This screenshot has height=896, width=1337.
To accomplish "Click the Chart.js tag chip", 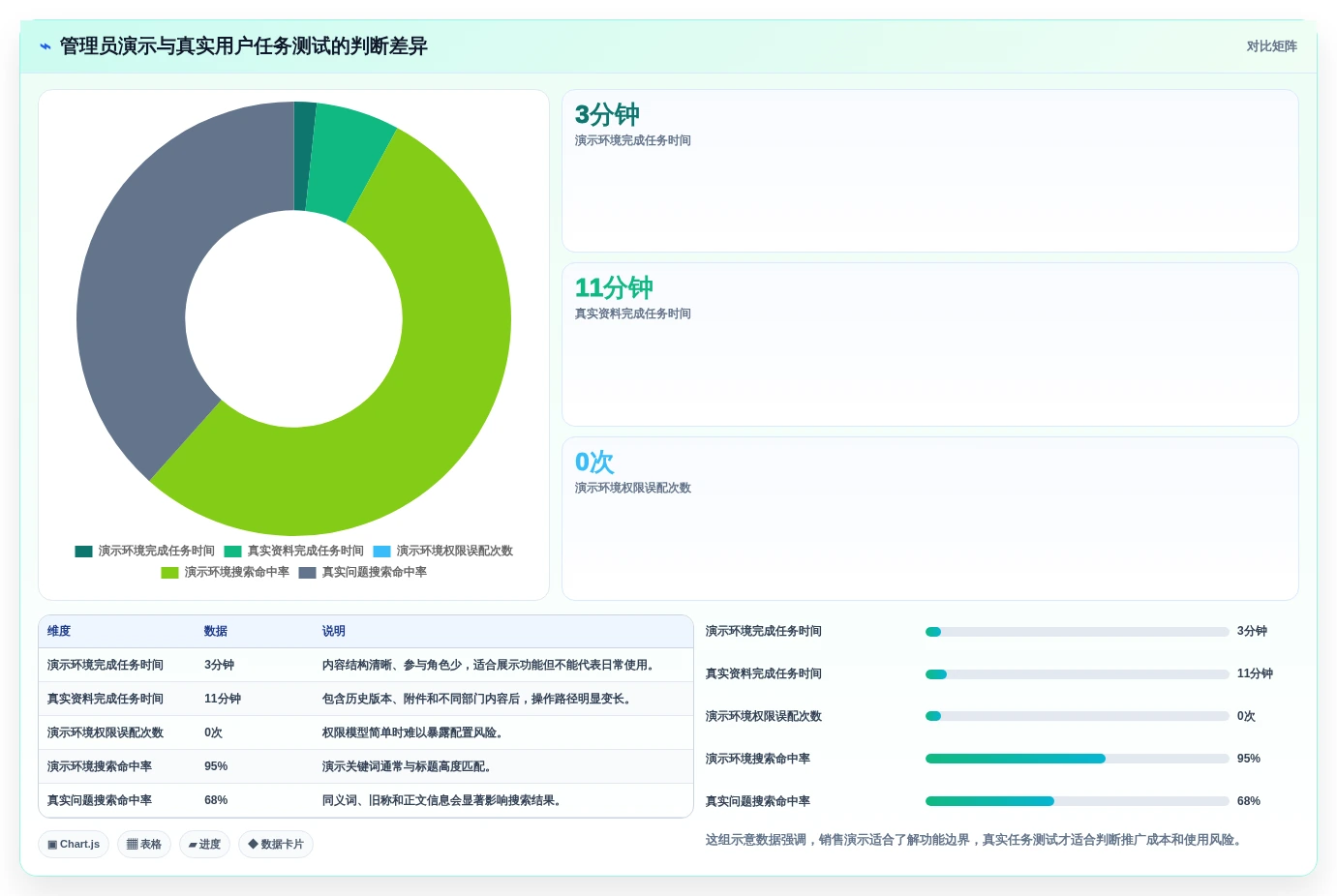I will click(x=74, y=845).
